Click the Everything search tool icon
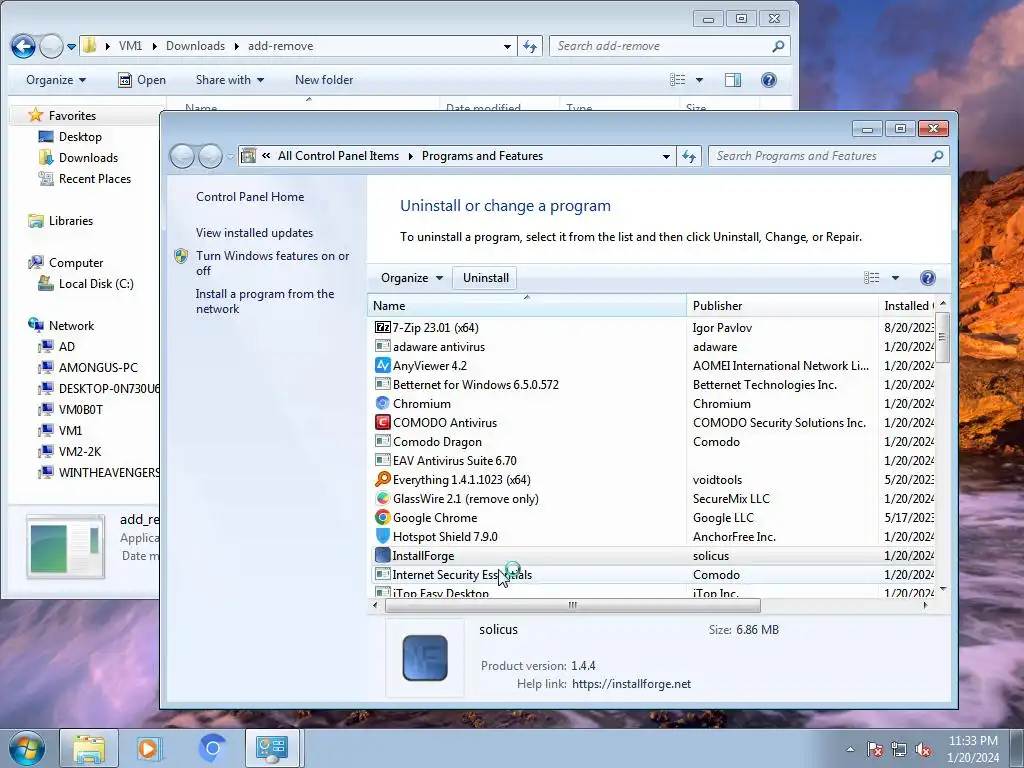This screenshot has width=1024, height=768. coord(383,479)
